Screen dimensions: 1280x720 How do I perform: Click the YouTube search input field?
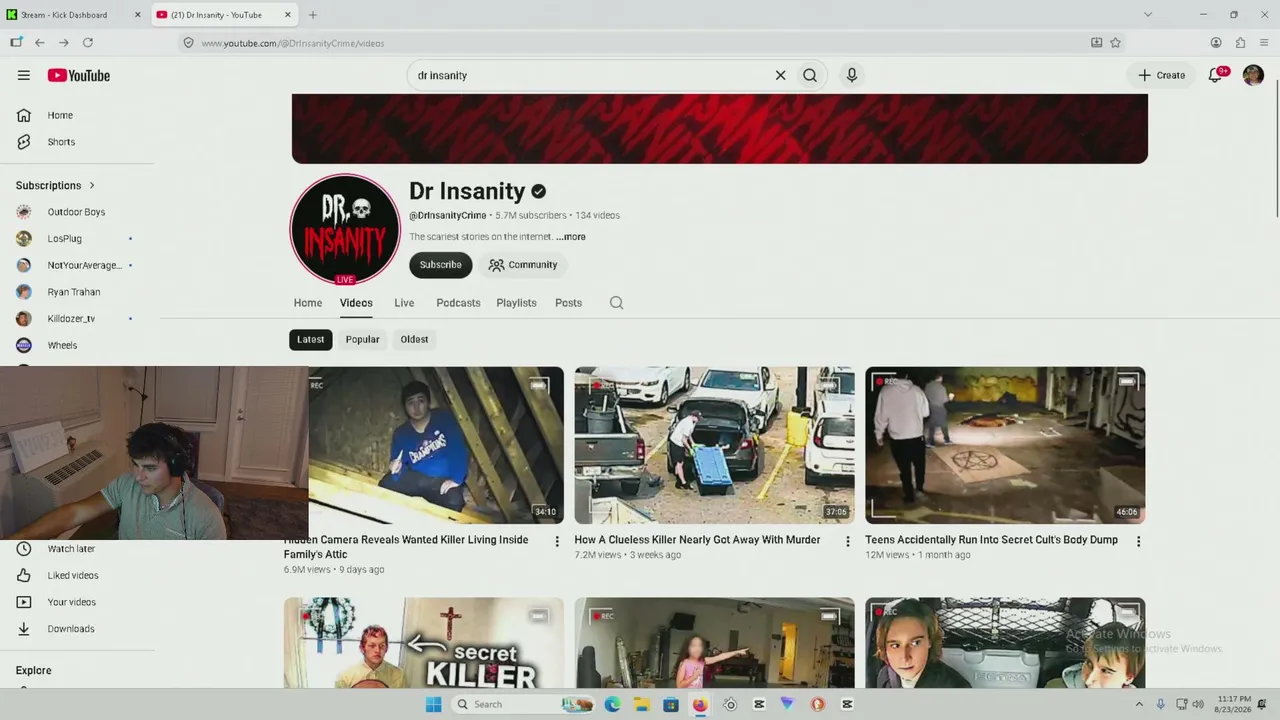tap(590, 75)
